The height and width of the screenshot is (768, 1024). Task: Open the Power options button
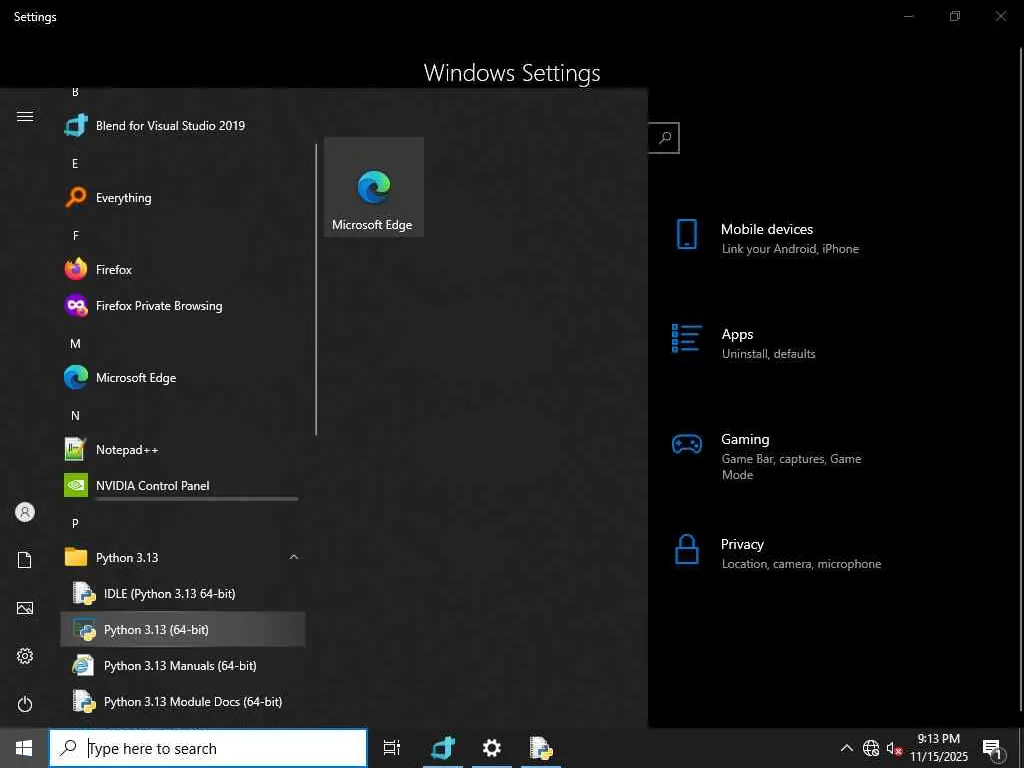25,704
